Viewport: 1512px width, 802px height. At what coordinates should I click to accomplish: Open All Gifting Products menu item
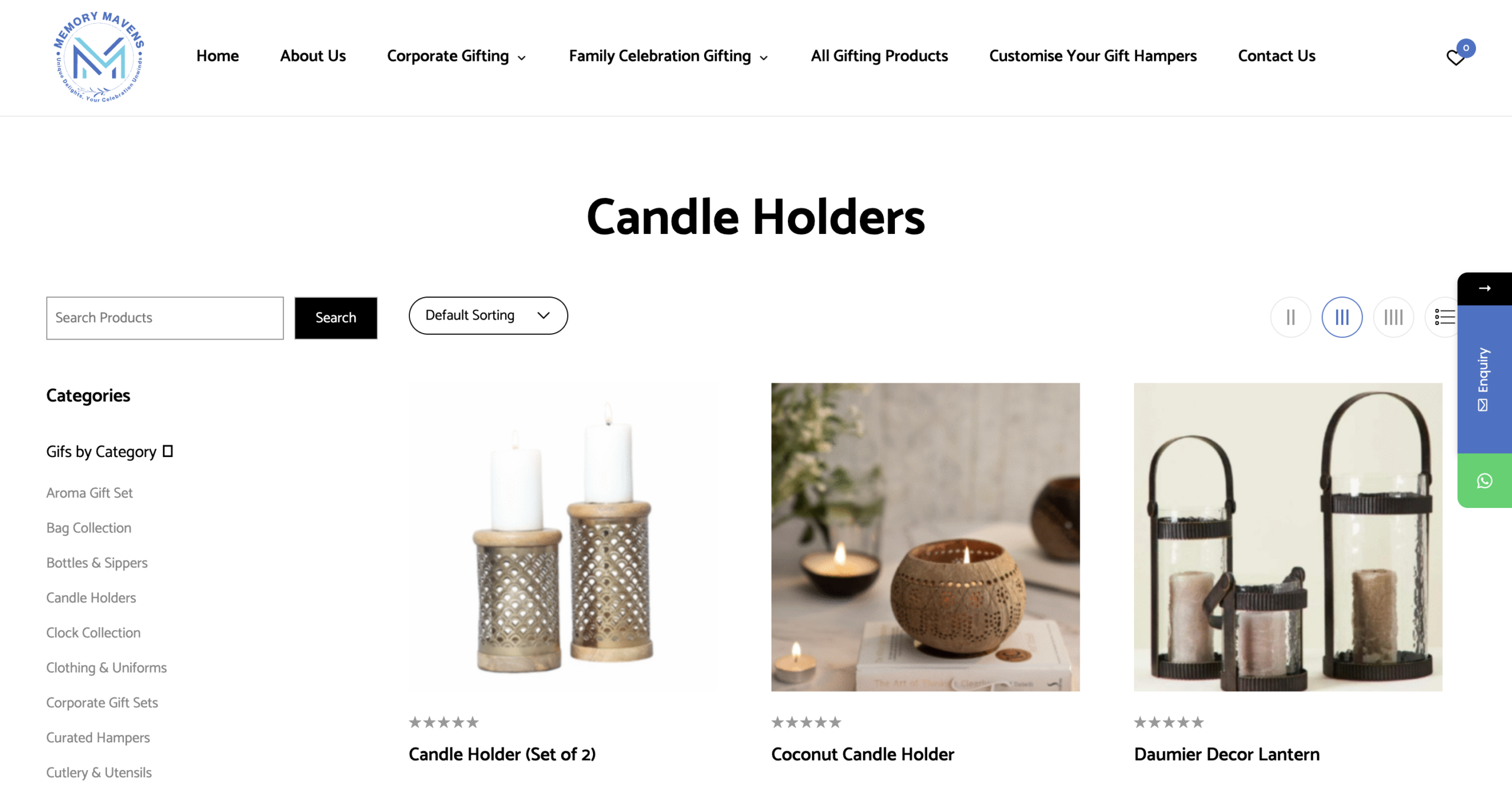(879, 56)
